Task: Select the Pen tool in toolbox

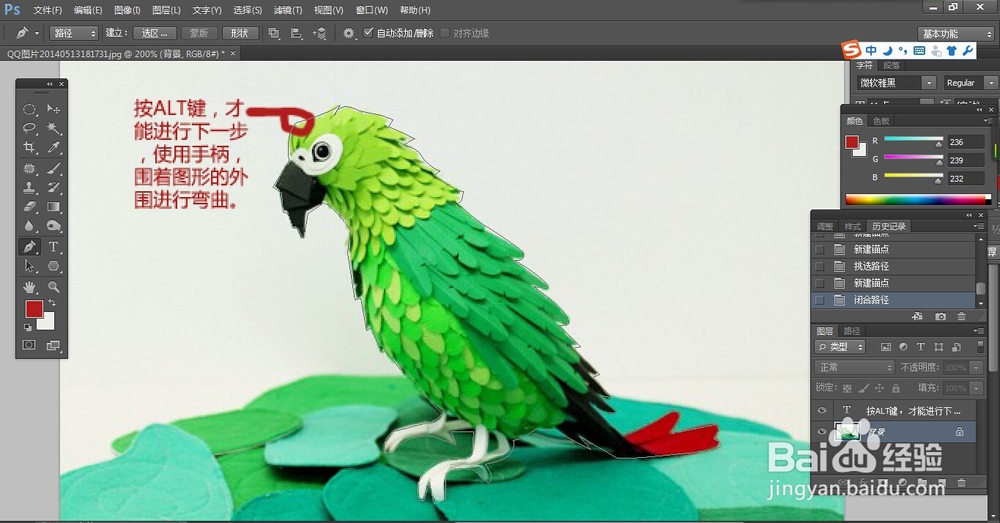Action: pos(29,247)
